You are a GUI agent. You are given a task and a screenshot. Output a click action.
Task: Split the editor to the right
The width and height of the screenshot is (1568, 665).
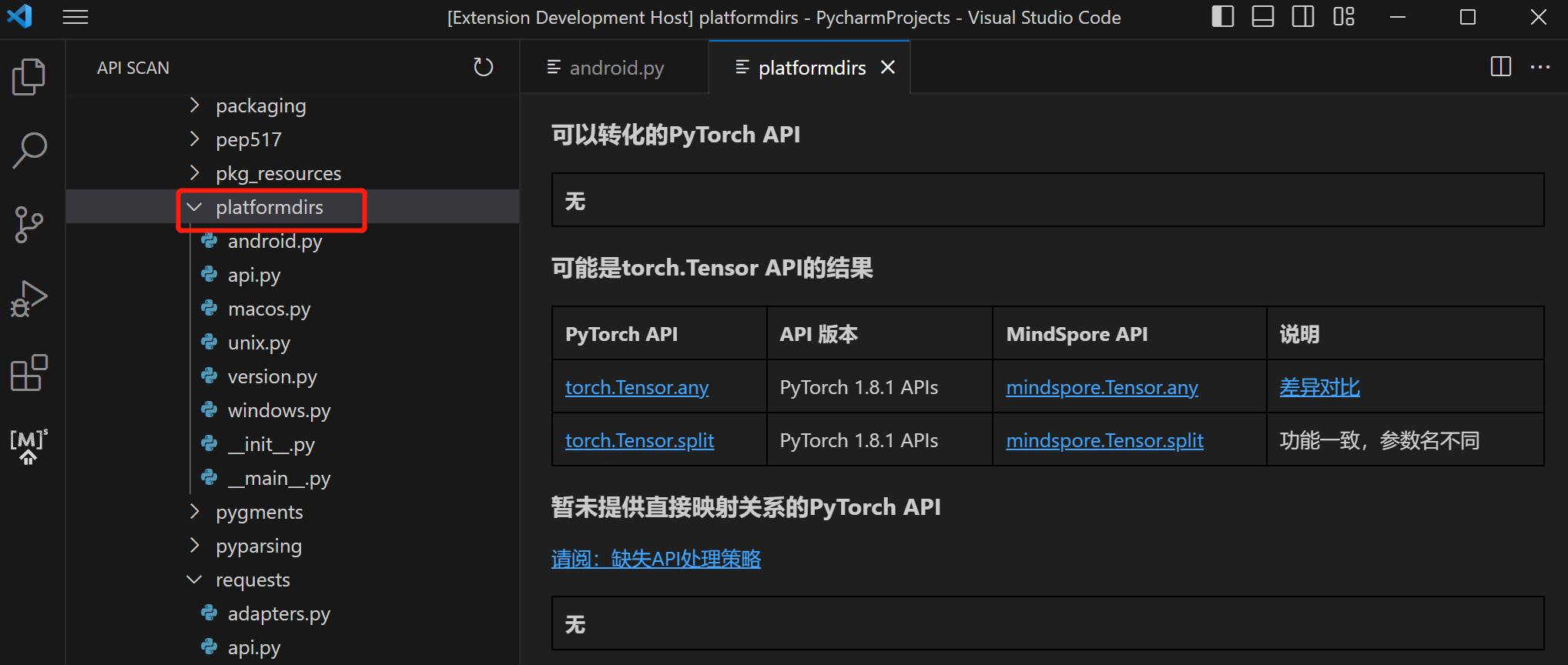pyautogui.click(x=1500, y=68)
